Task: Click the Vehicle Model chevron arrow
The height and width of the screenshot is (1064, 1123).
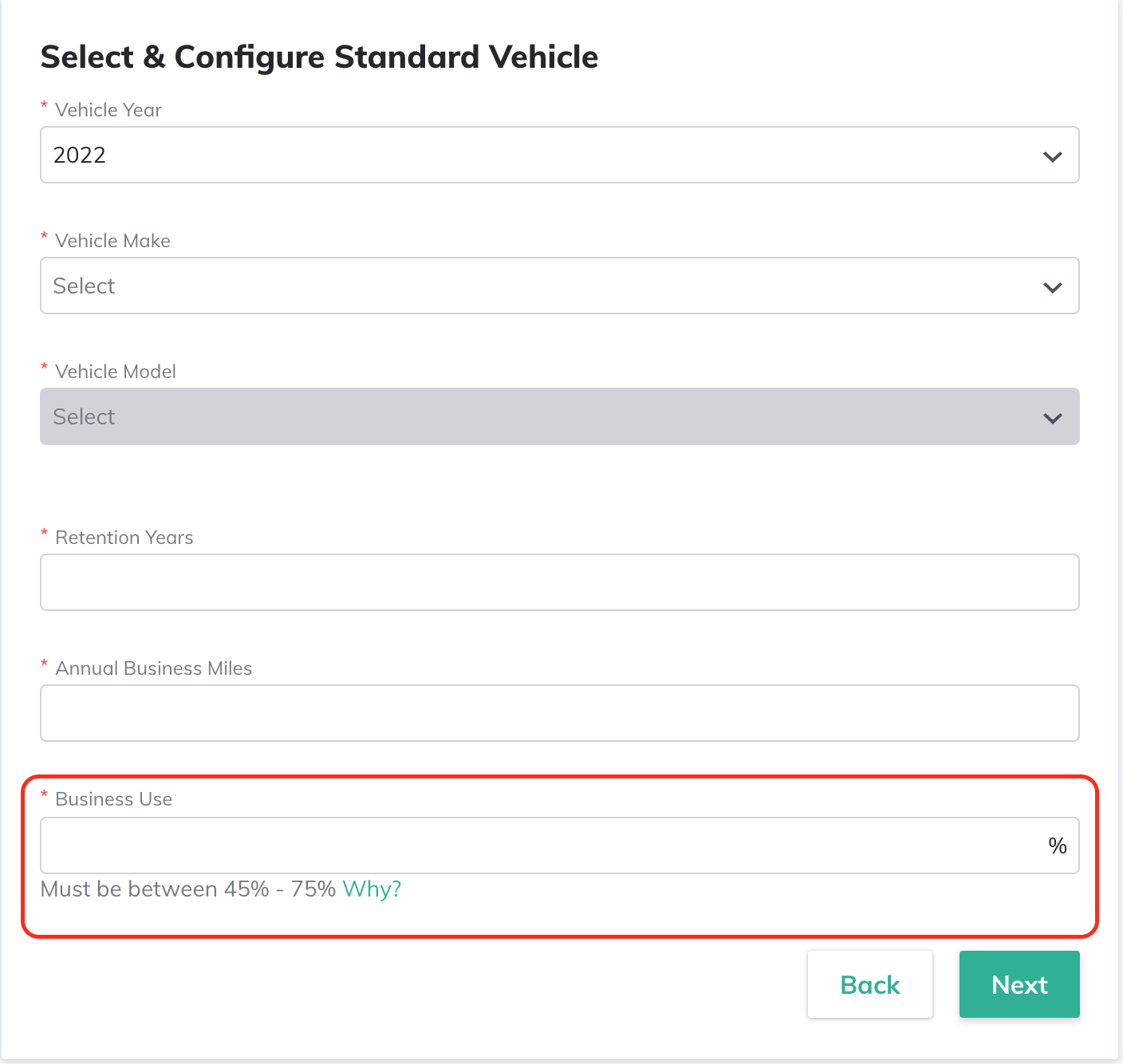Action: click(x=1052, y=418)
